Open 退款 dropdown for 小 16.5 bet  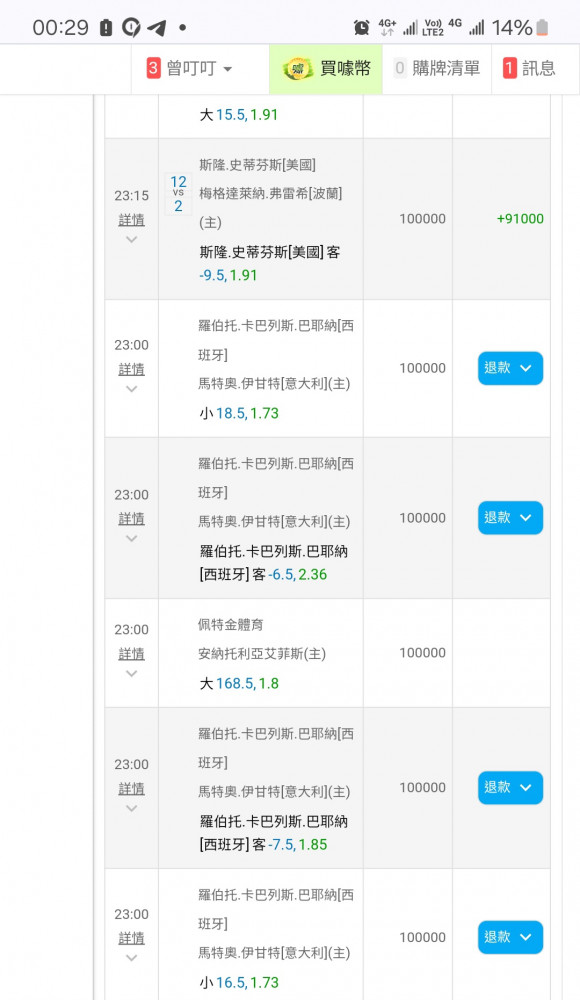point(510,937)
